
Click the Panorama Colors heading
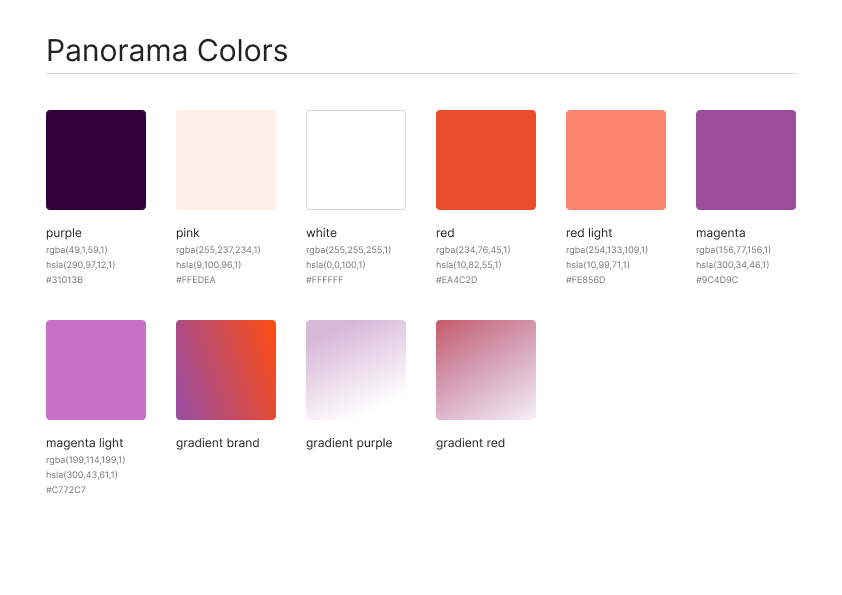tap(167, 51)
